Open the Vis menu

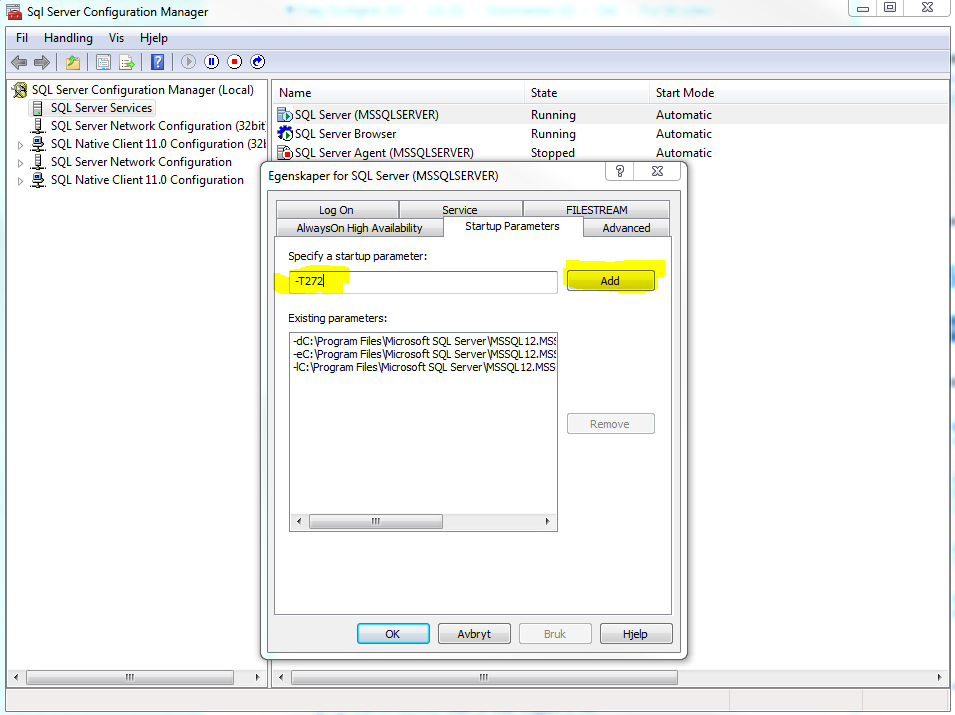[x=116, y=38]
